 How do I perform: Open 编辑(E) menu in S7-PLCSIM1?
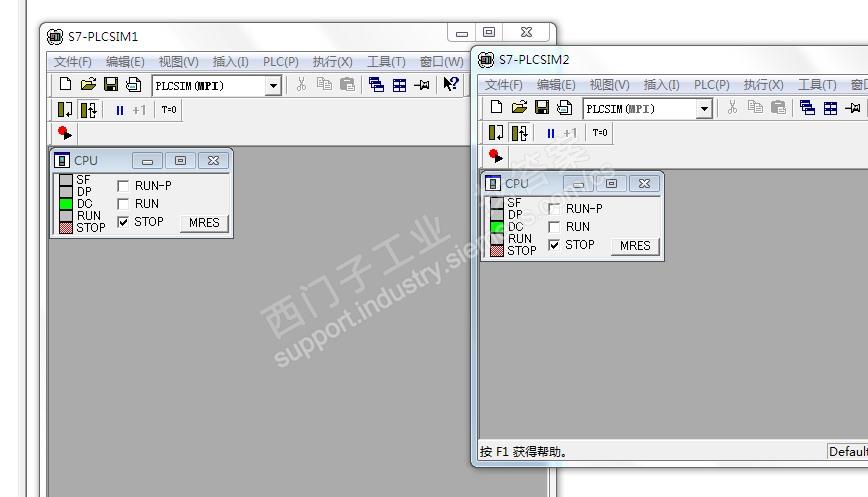[x=125, y=61]
